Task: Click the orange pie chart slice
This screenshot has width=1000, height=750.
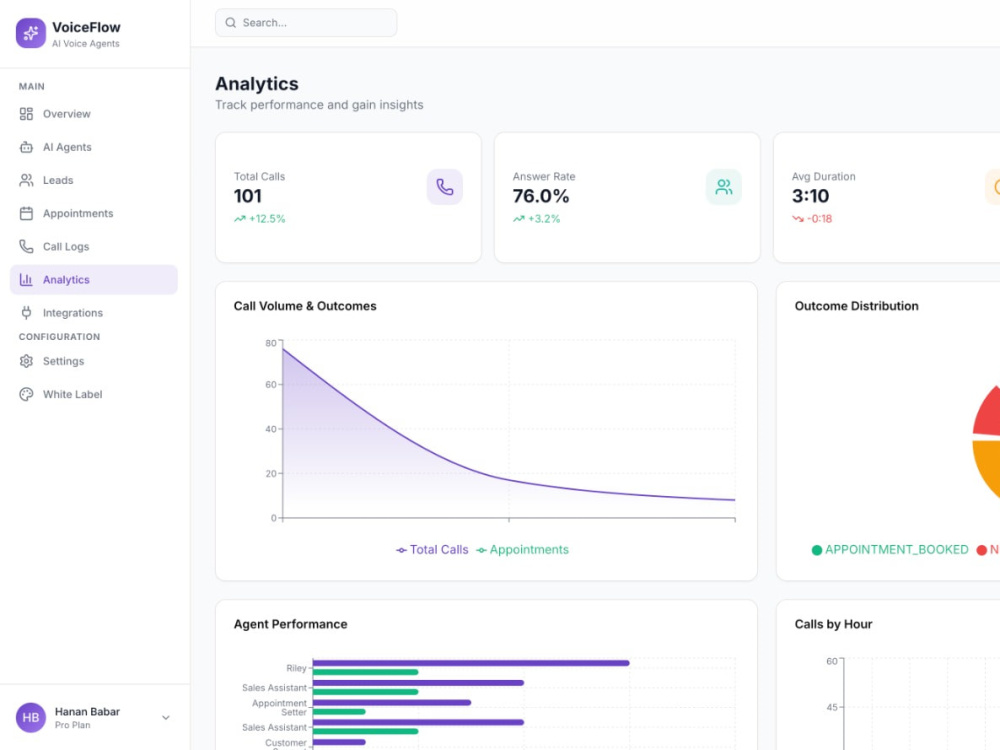Action: [x=989, y=464]
